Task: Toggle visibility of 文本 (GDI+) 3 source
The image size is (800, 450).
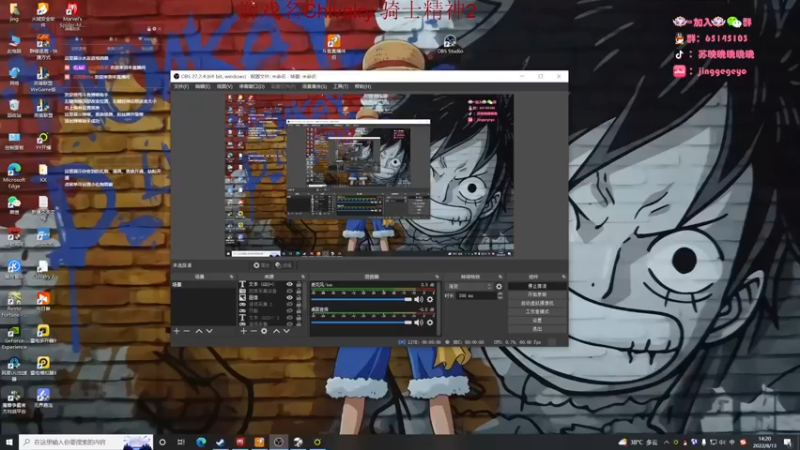Action: pyautogui.click(x=289, y=317)
